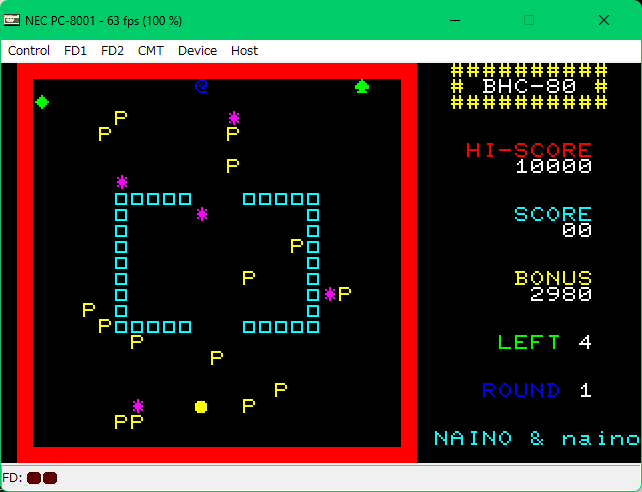The image size is (642, 492).
Task: Click the first FD access indicator LED
Action: point(34,478)
